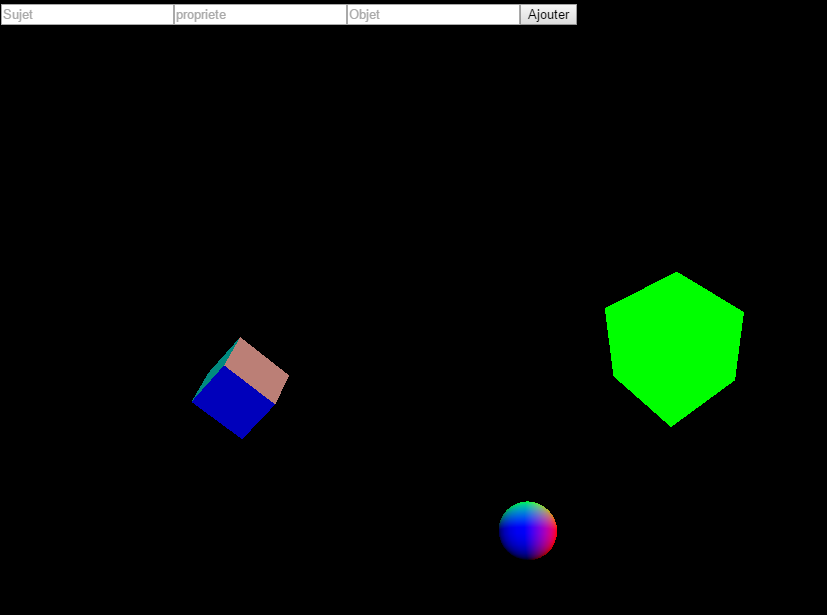The width and height of the screenshot is (827, 615).
Task: Focus the propriete text field
Action: click(261, 15)
